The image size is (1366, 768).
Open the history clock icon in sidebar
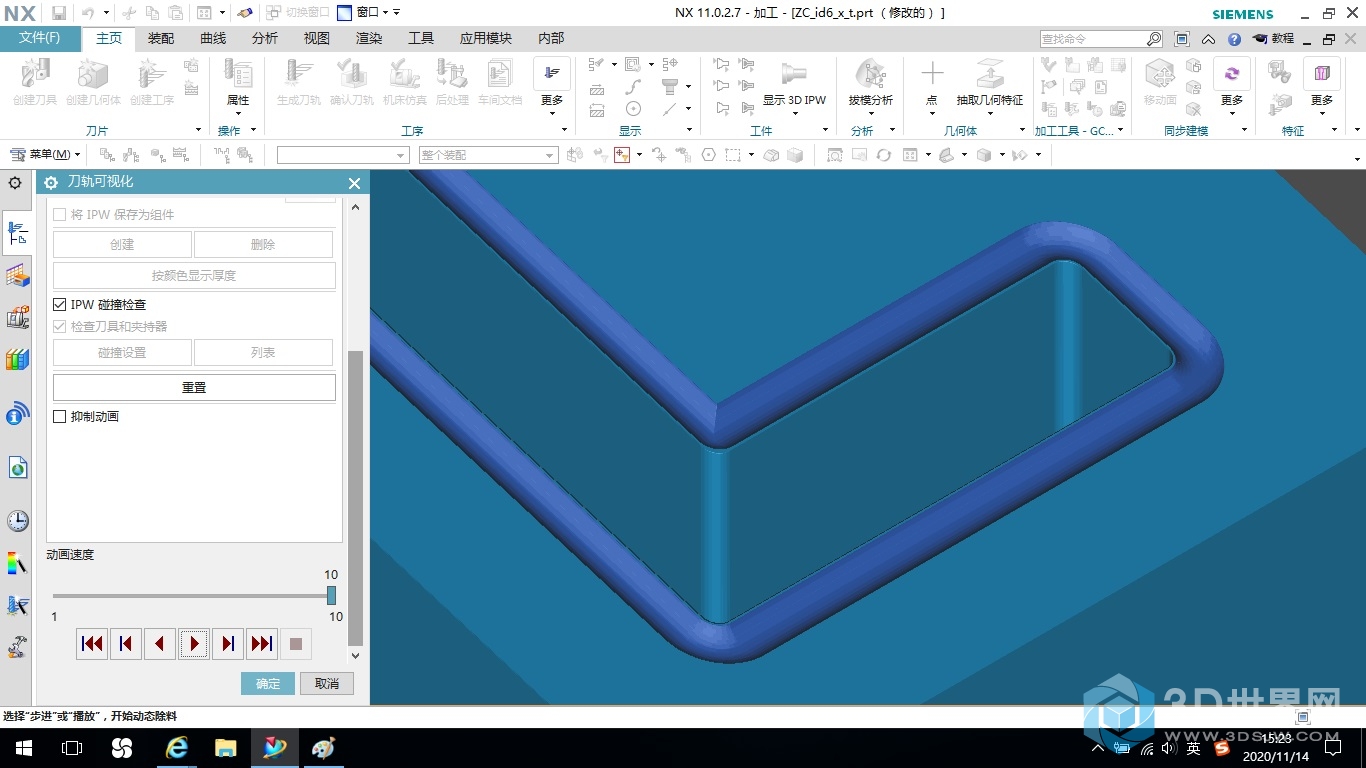17,520
